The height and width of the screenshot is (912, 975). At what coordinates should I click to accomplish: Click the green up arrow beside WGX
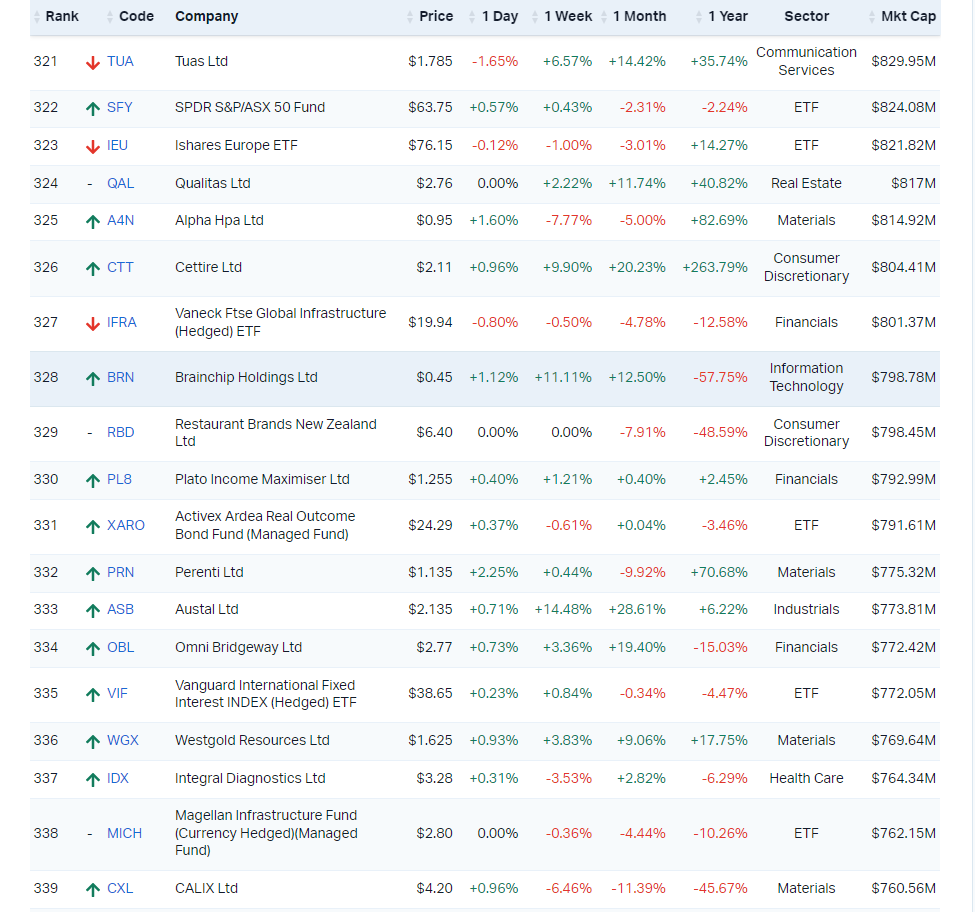tap(92, 741)
